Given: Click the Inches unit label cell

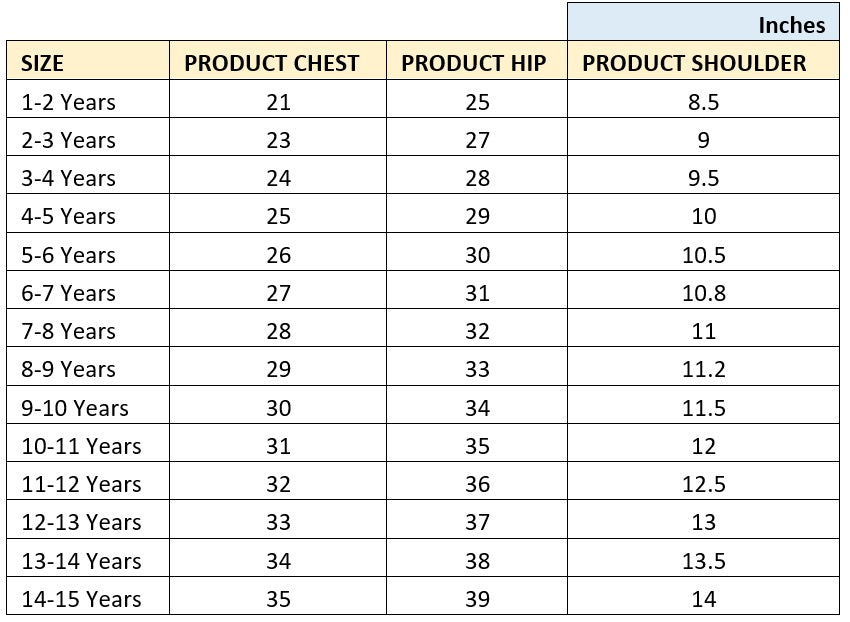Looking at the screenshot, I should coord(792,25).
